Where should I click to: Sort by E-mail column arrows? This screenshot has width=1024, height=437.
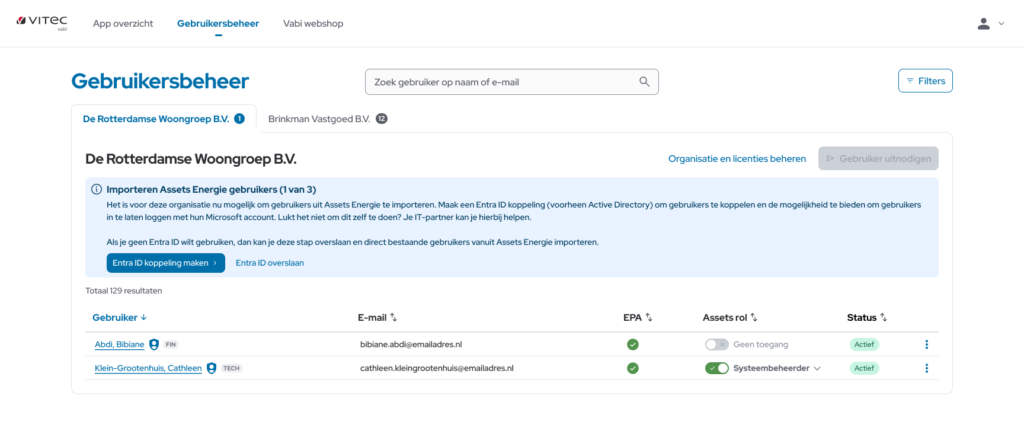pyautogui.click(x=393, y=318)
